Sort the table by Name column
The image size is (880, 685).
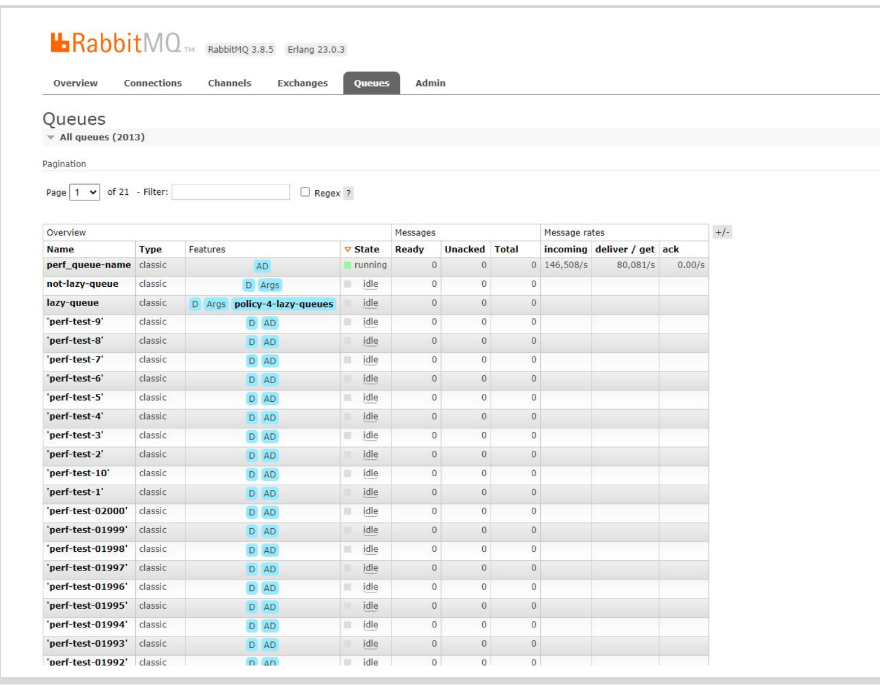click(60, 249)
